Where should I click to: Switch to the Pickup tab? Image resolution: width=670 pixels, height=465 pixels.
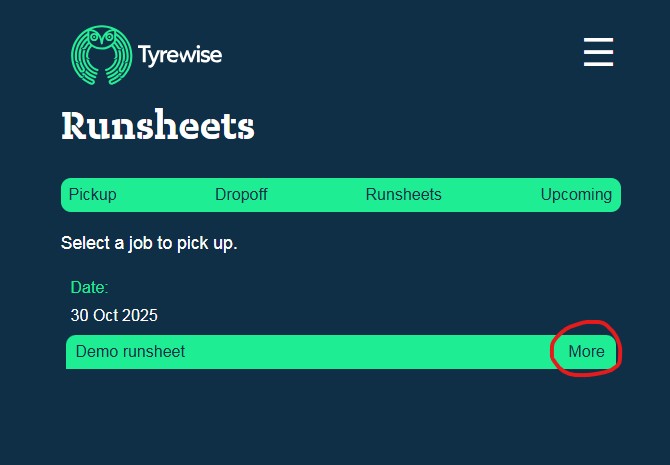(92, 195)
